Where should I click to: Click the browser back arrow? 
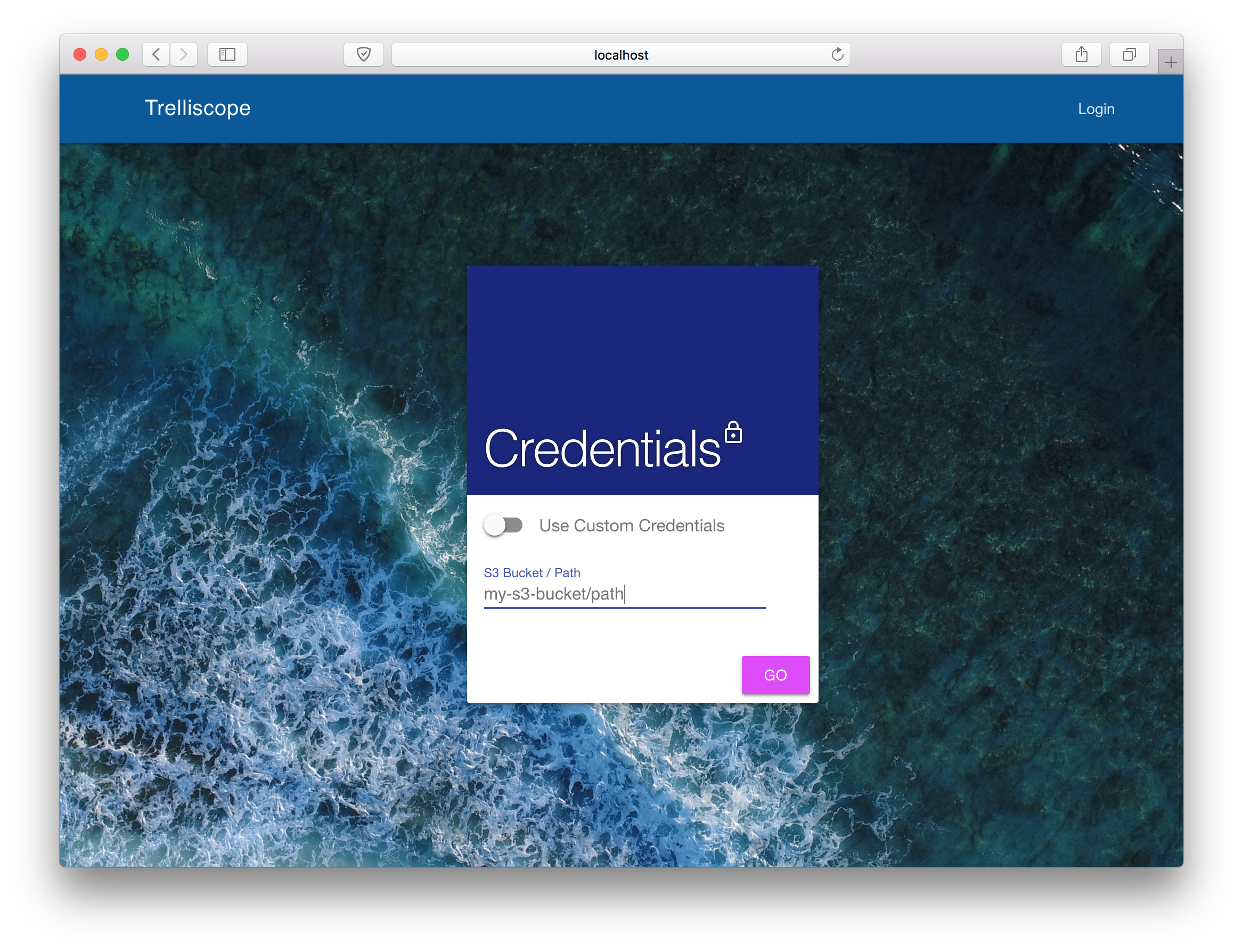pyautogui.click(x=157, y=54)
